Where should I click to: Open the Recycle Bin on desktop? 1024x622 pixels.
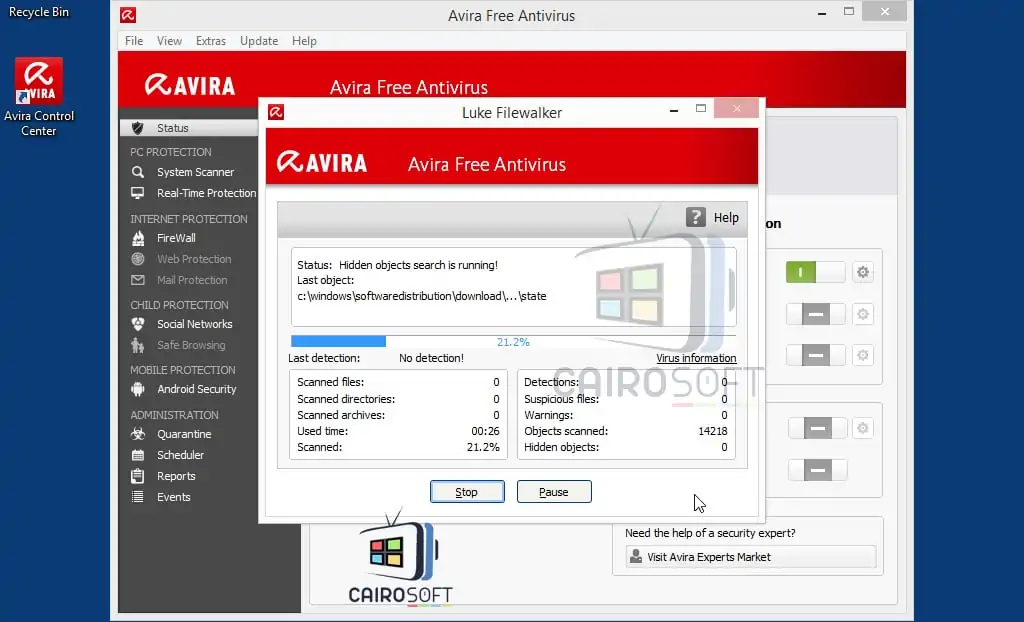[x=39, y=12]
